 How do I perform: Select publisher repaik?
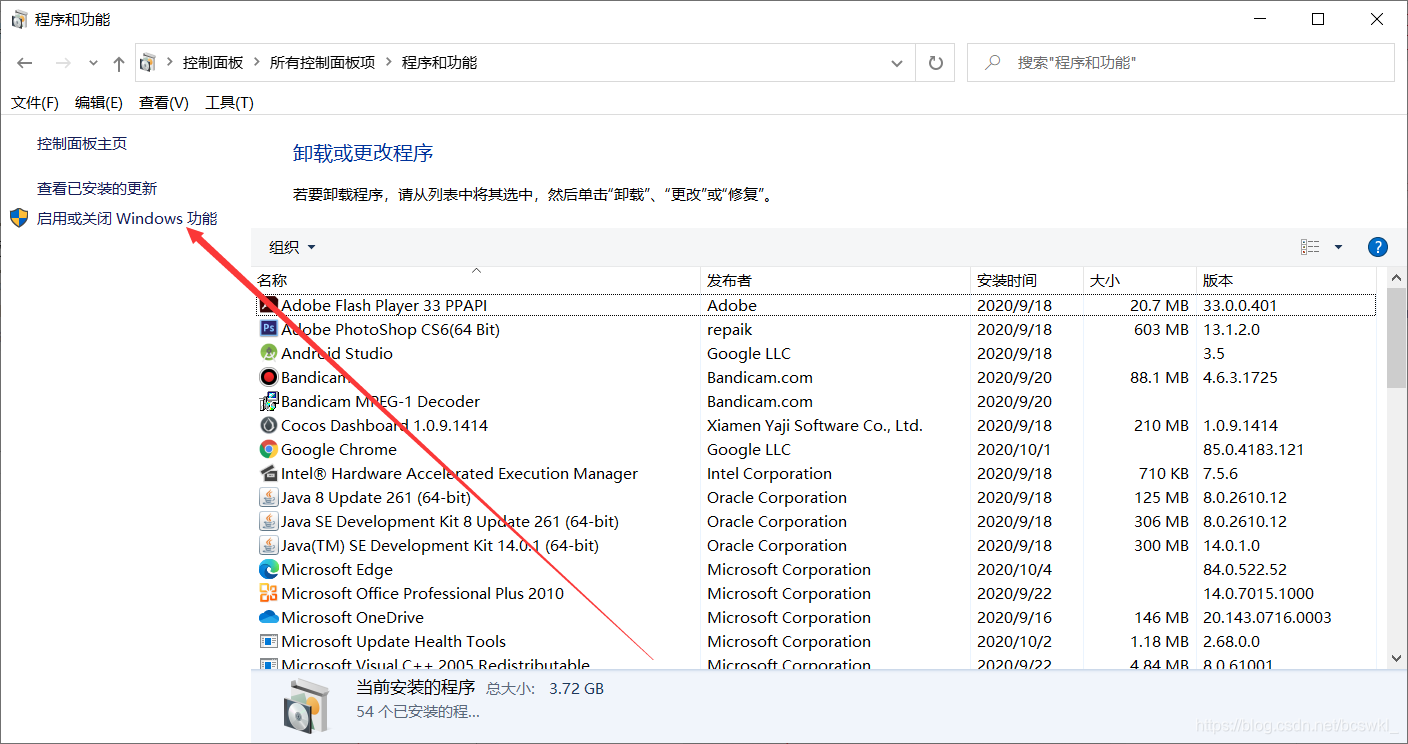click(730, 329)
